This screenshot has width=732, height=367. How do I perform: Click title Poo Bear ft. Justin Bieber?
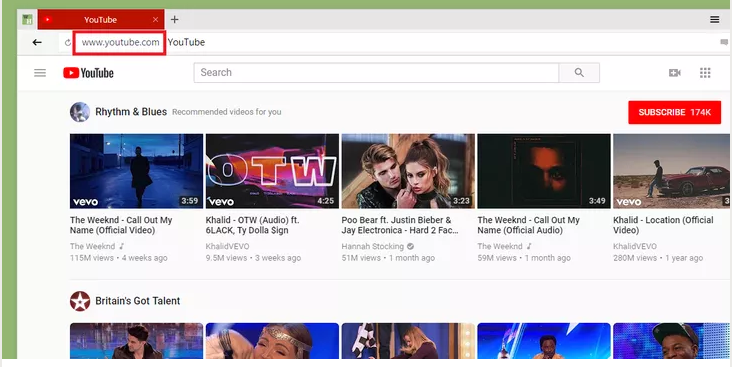(x=400, y=225)
